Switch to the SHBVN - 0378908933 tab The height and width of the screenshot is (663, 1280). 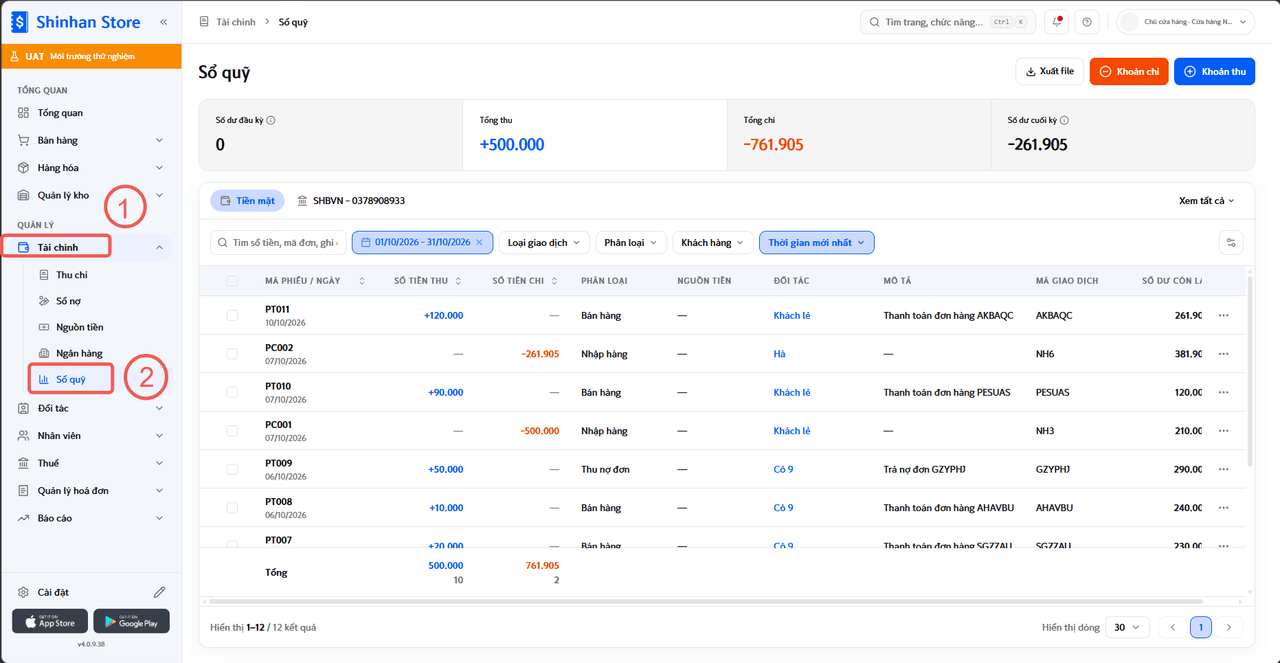tap(351, 201)
